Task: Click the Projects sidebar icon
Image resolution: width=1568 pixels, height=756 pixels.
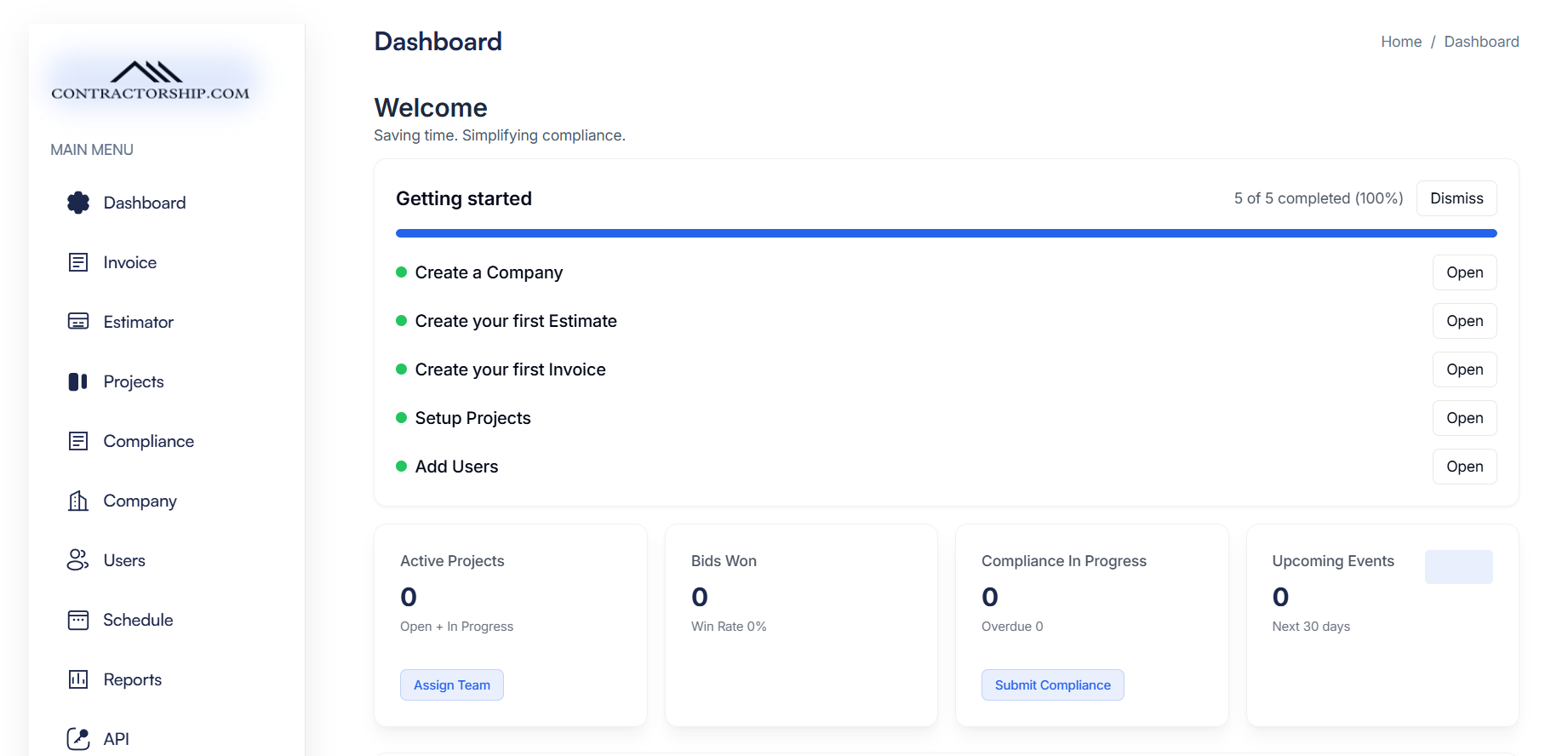Action: click(x=78, y=381)
